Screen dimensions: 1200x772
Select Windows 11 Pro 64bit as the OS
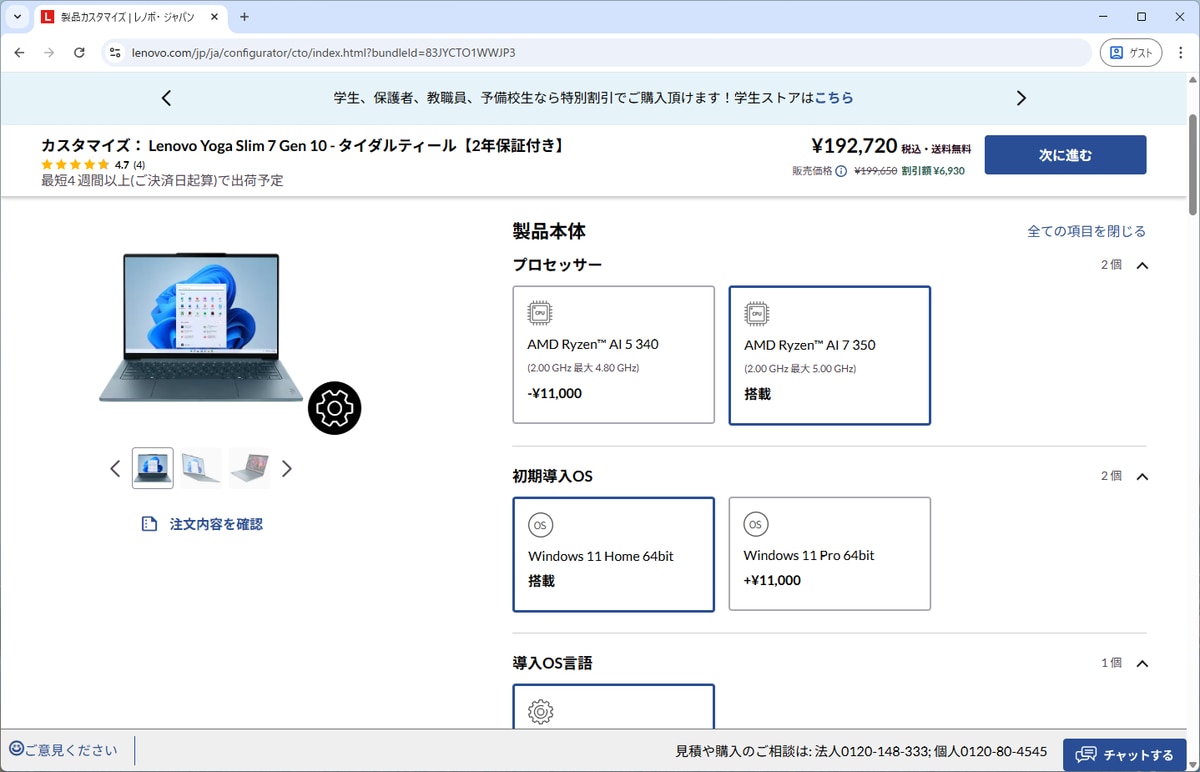829,554
